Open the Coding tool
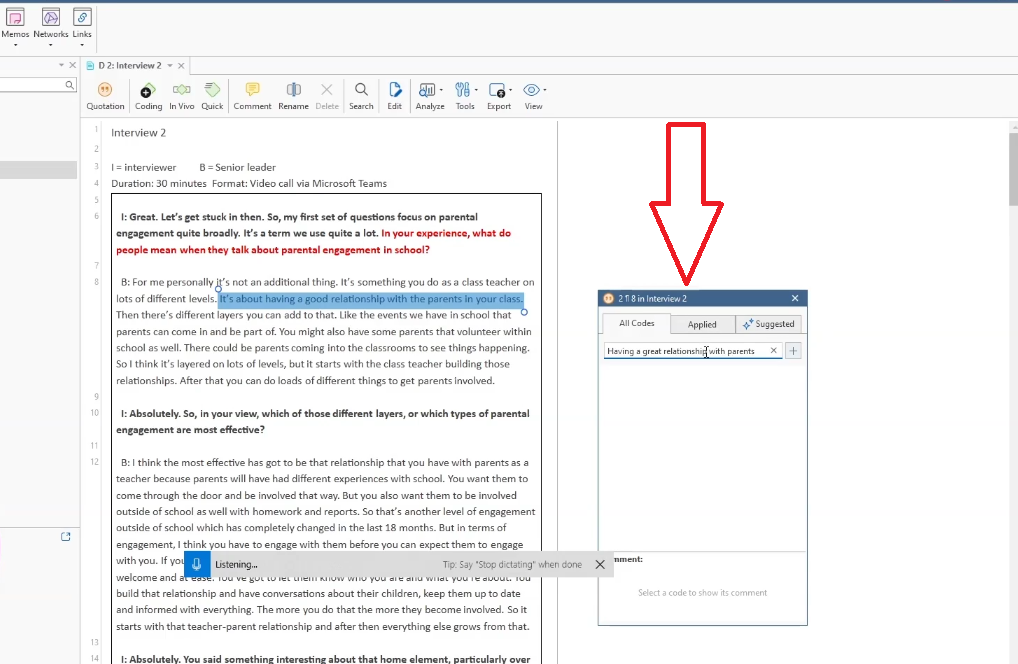 pos(148,95)
